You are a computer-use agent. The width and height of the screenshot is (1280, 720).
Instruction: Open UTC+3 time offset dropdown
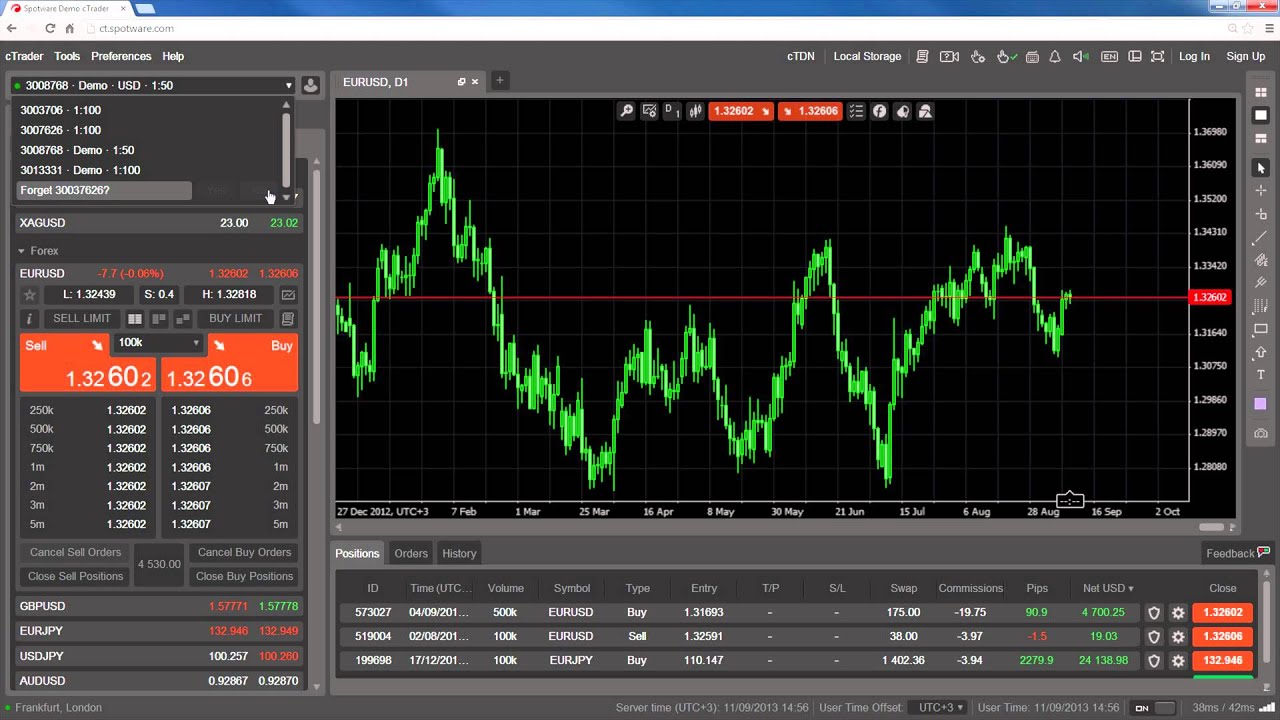(941, 708)
